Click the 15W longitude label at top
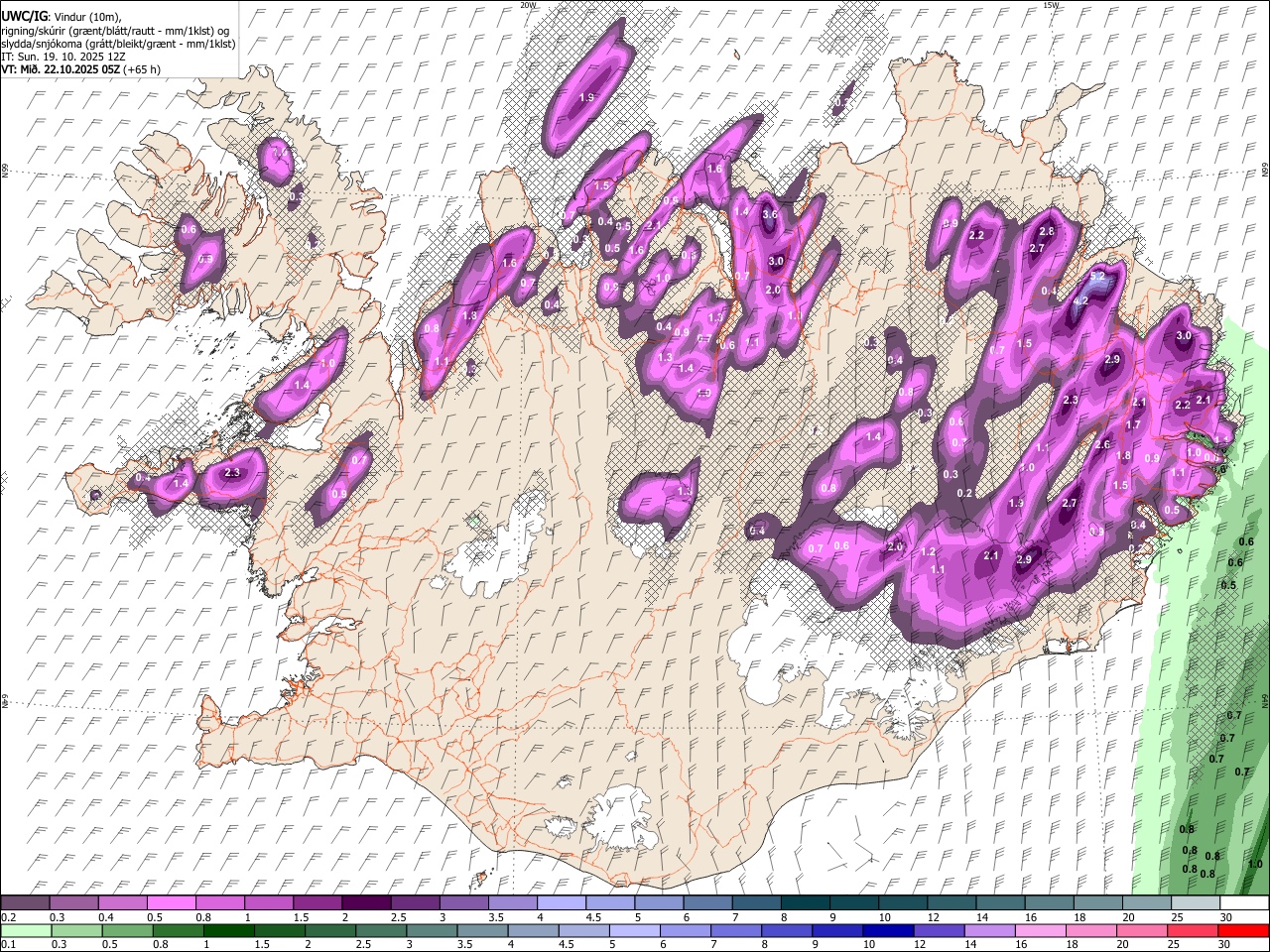The width and height of the screenshot is (1270, 952). (1051, 5)
